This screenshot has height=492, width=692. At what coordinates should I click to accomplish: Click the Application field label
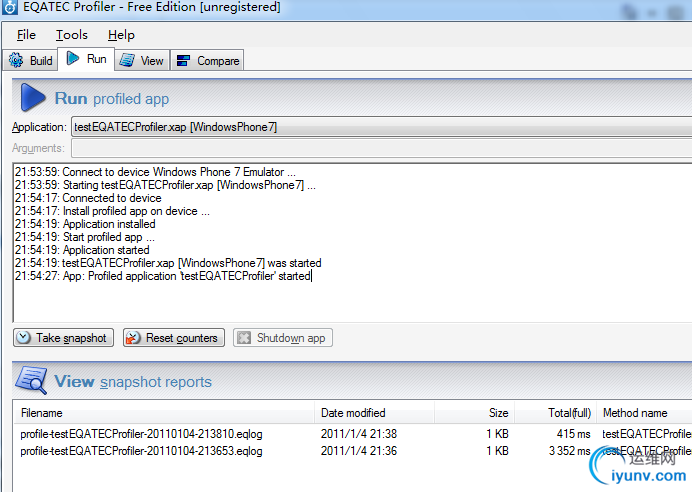coord(39,127)
